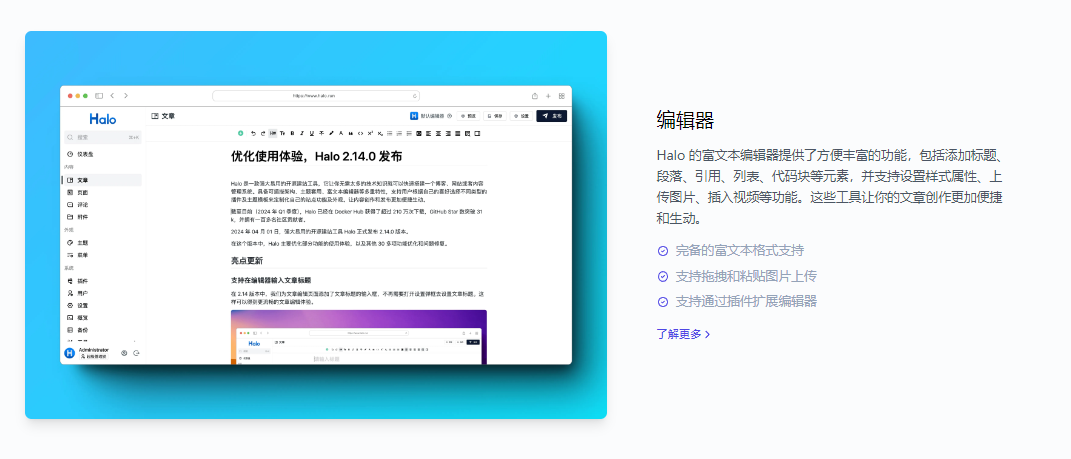Viewport: 1071px width, 459px height.
Task: Open a new browser tab with plus icon
Action: point(548,96)
